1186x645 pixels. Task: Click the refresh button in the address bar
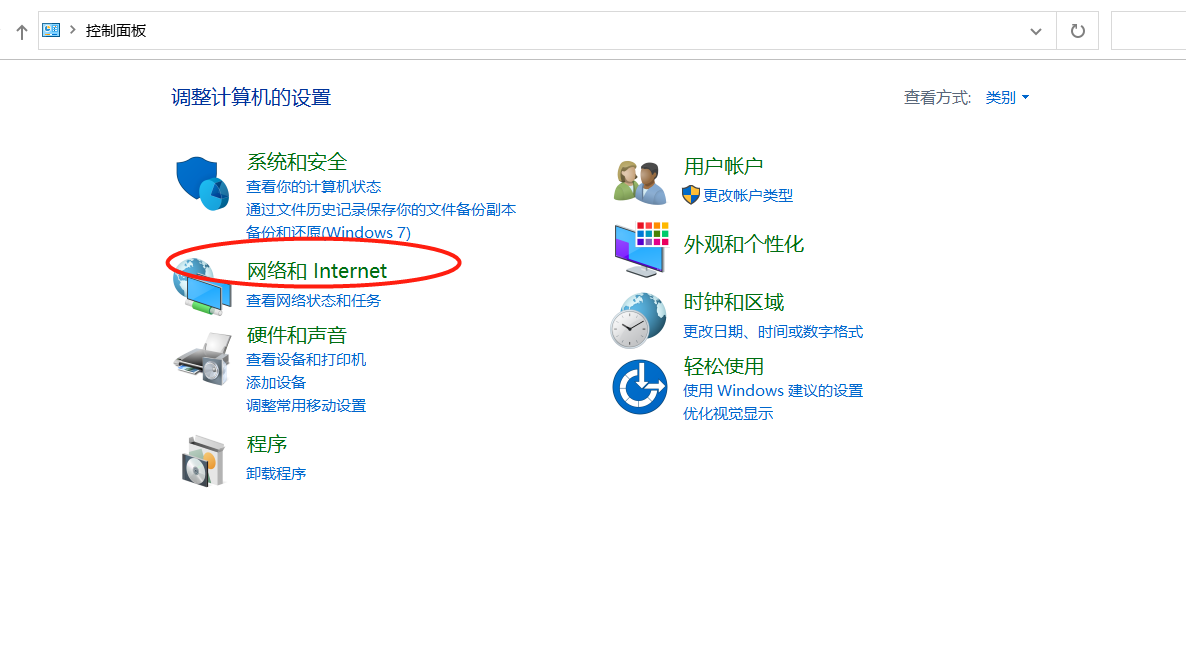pos(1077,30)
